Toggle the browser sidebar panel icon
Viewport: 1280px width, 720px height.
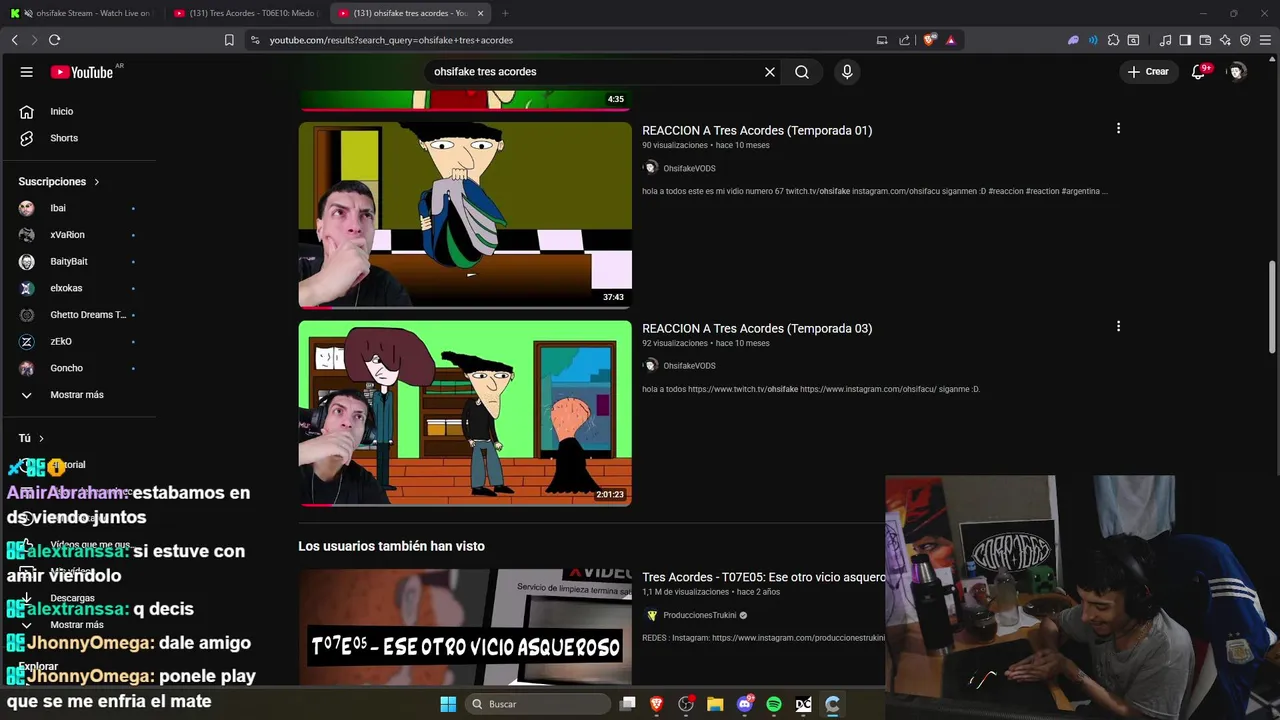click(x=1185, y=40)
